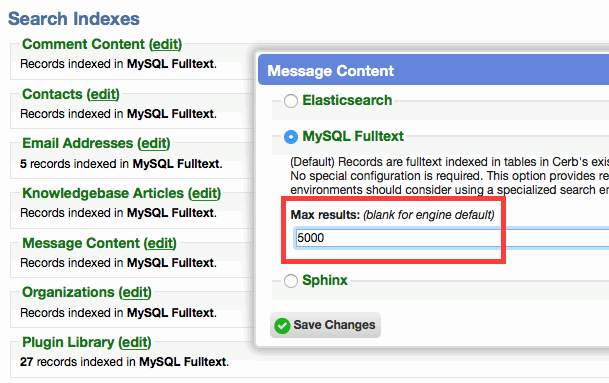The image size is (609, 383).
Task: Click the Max results input field
Action: pos(451,238)
